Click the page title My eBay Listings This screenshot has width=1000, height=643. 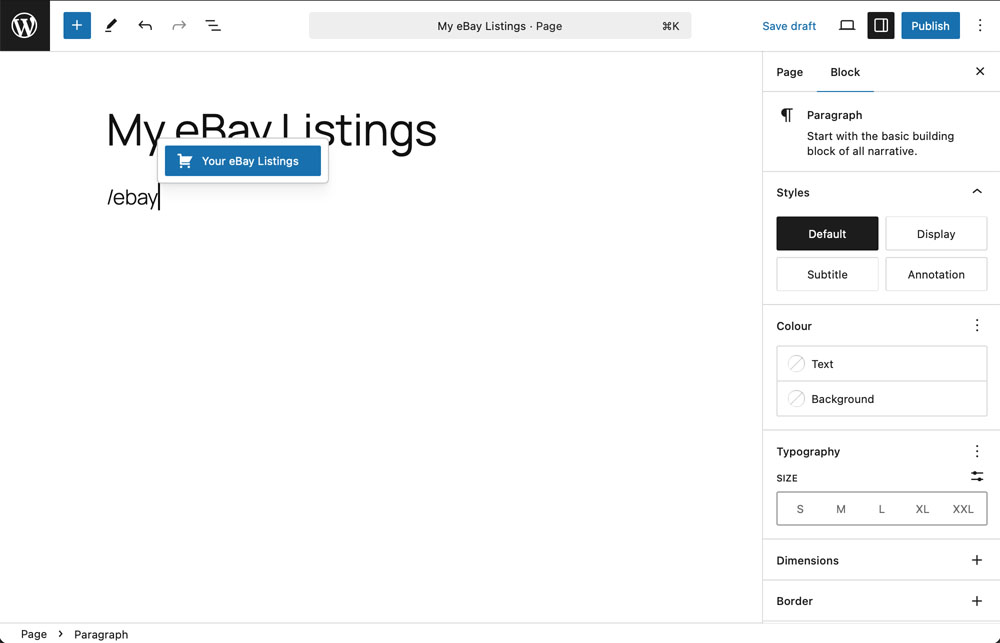pyautogui.click(x=271, y=131)
